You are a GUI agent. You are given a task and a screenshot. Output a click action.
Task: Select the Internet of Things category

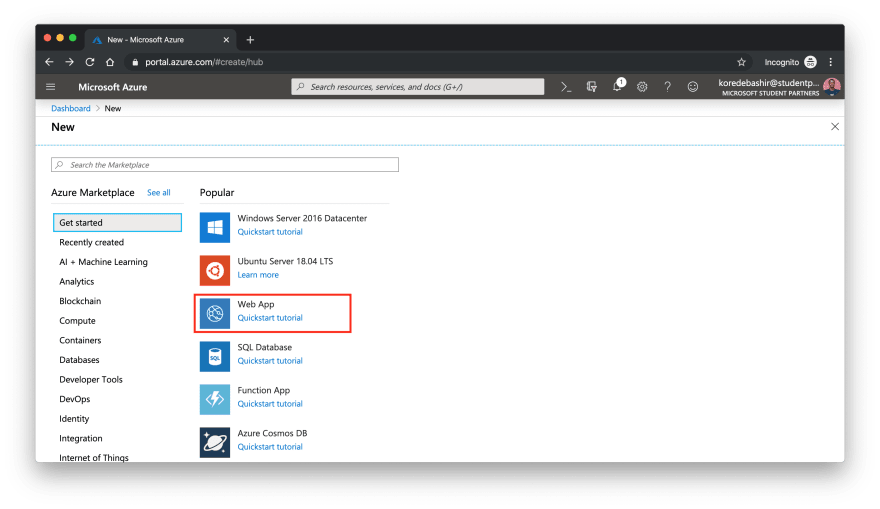click(x=94, y=458)
